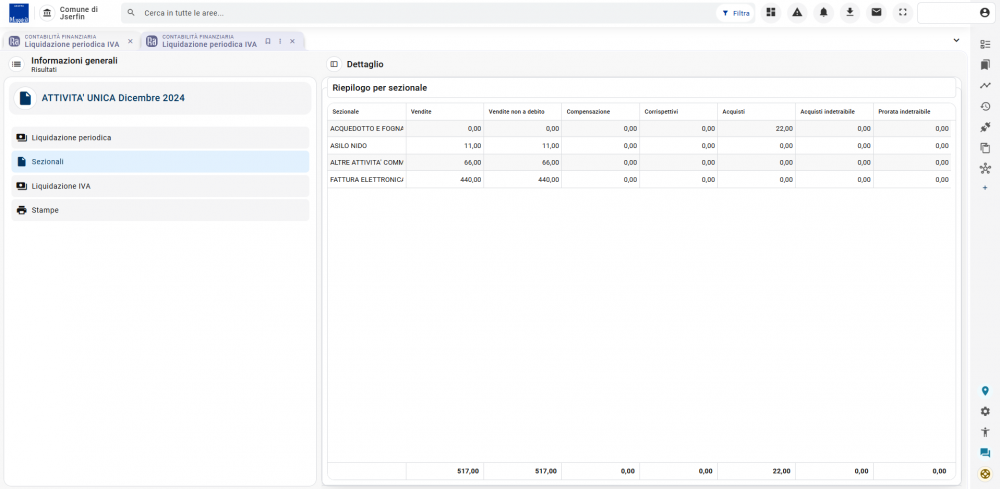Sort by Vendite non a debito column header
The image size is (1000, 489).
(x=522, y=112)
